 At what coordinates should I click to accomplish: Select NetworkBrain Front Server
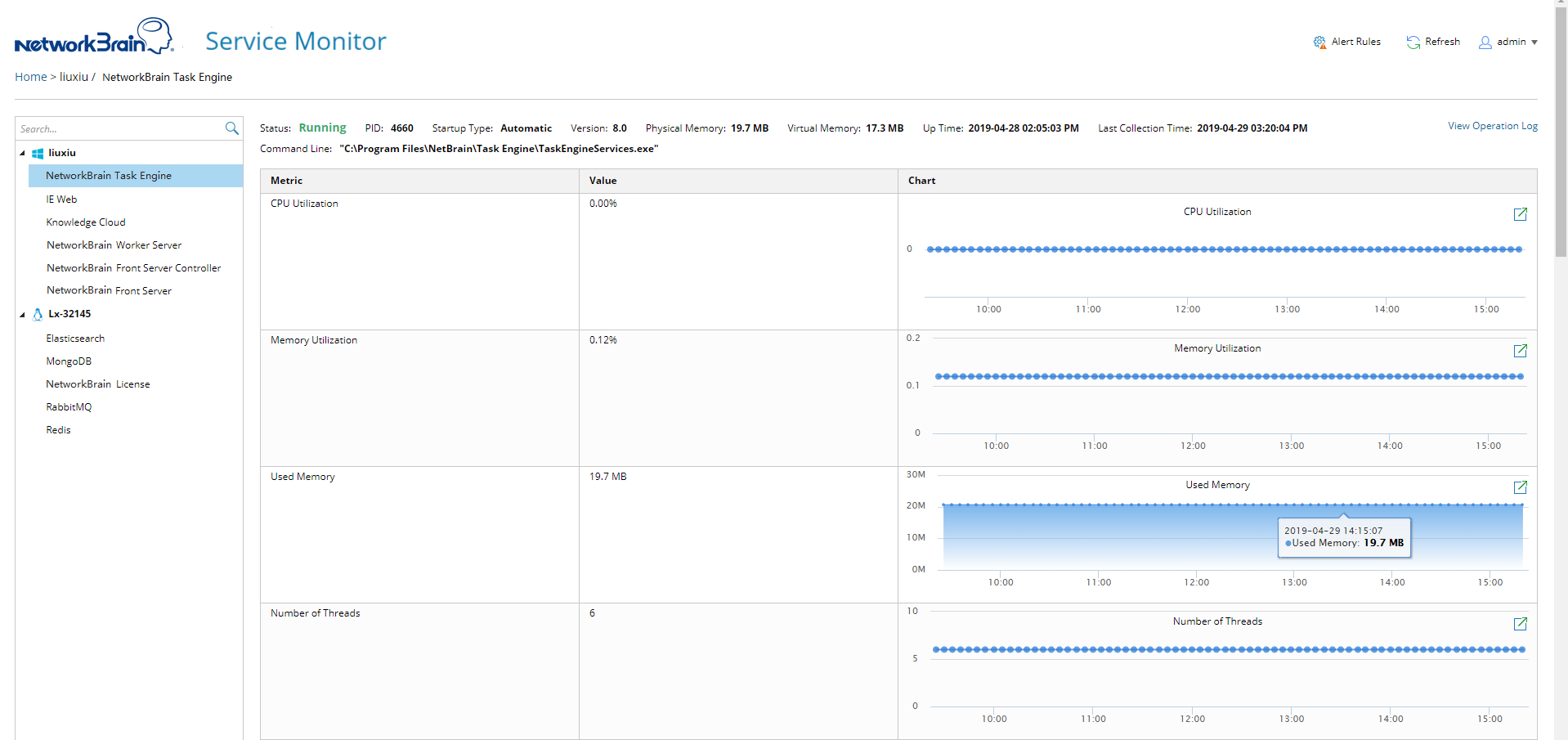point(109,291)
